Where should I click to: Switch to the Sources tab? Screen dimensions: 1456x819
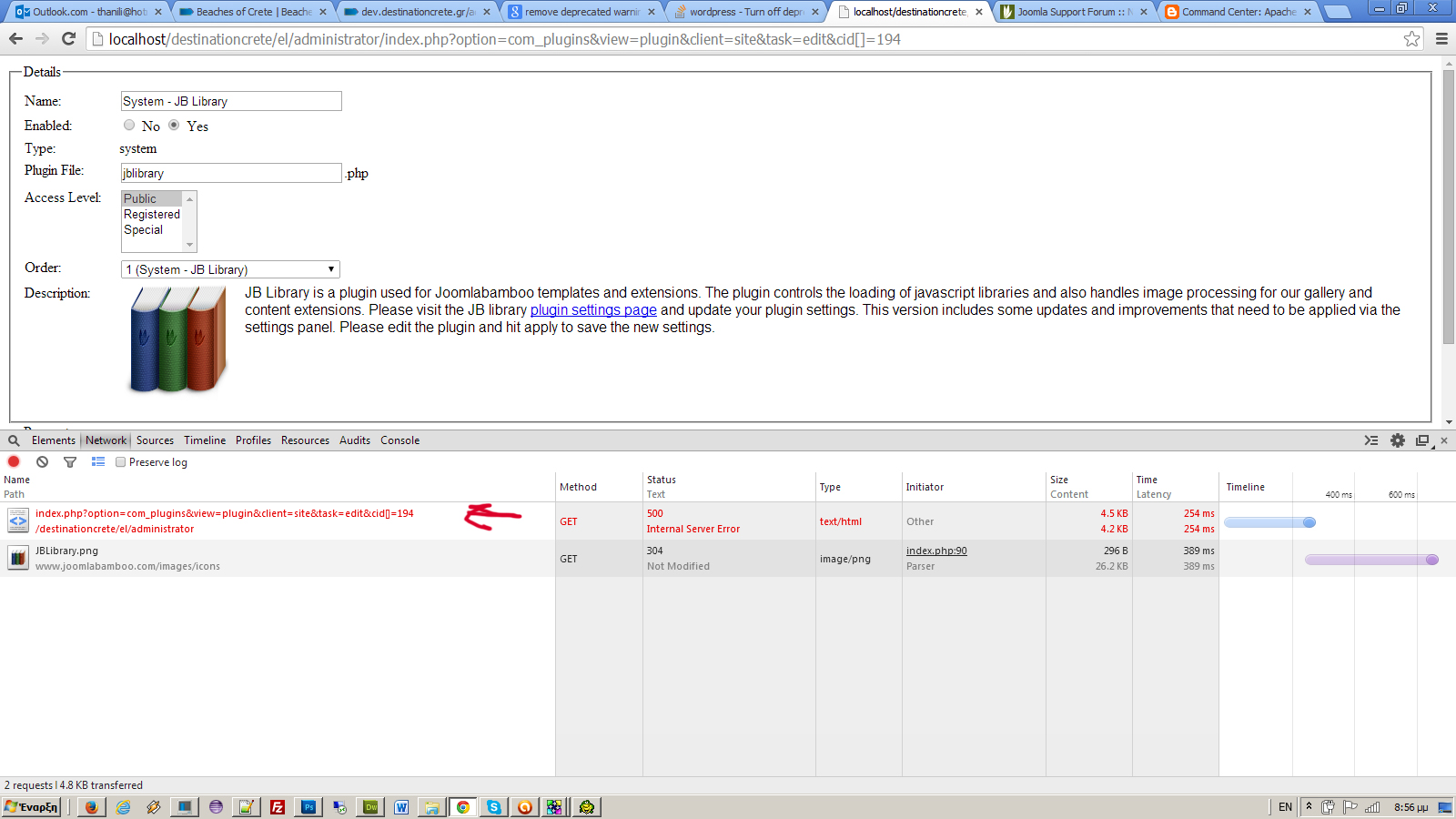click(155, 440)
